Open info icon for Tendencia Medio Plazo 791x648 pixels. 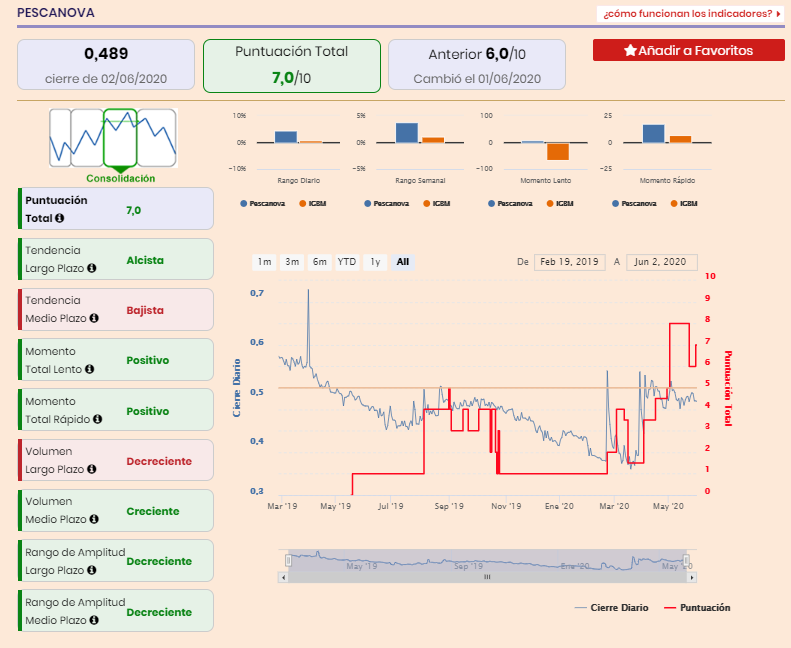(94, 318)
